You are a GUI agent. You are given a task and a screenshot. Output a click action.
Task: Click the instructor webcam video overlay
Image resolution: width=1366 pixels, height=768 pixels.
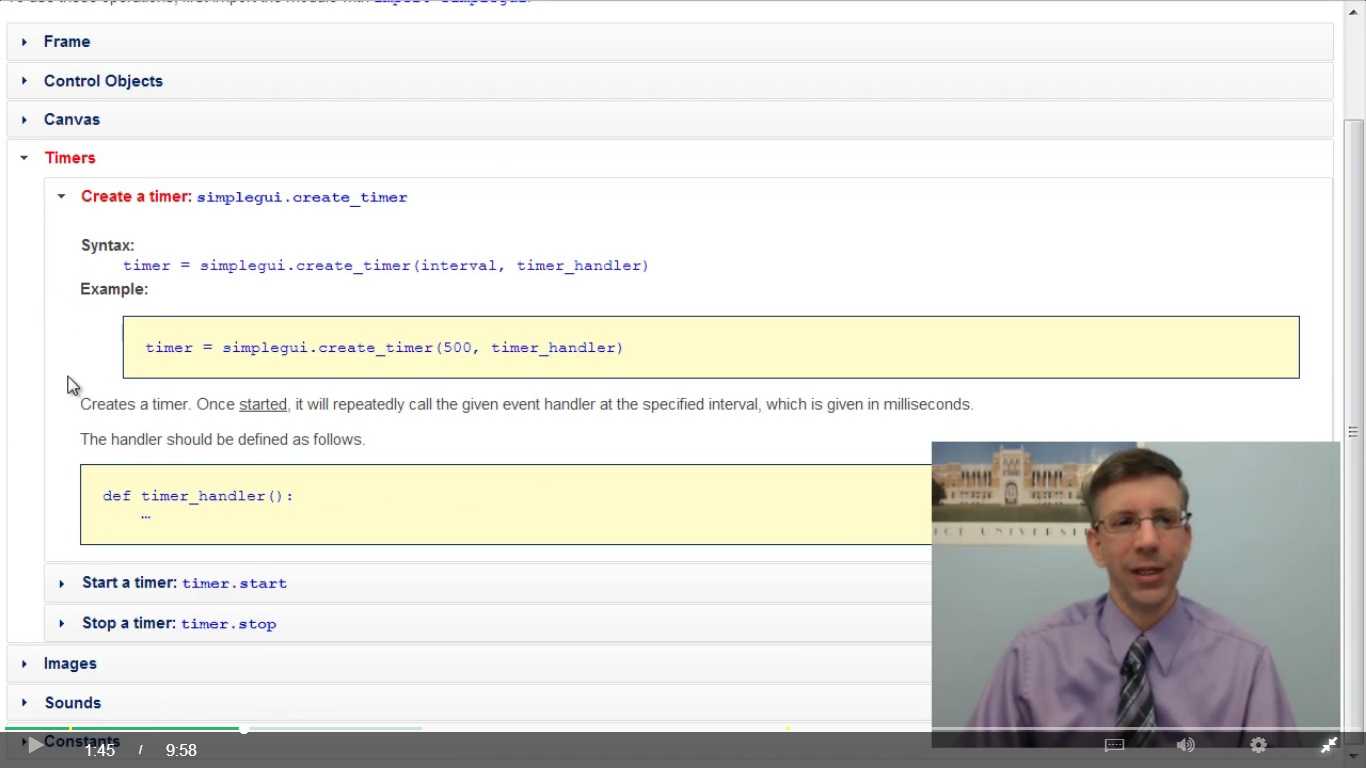[1136, 594]
